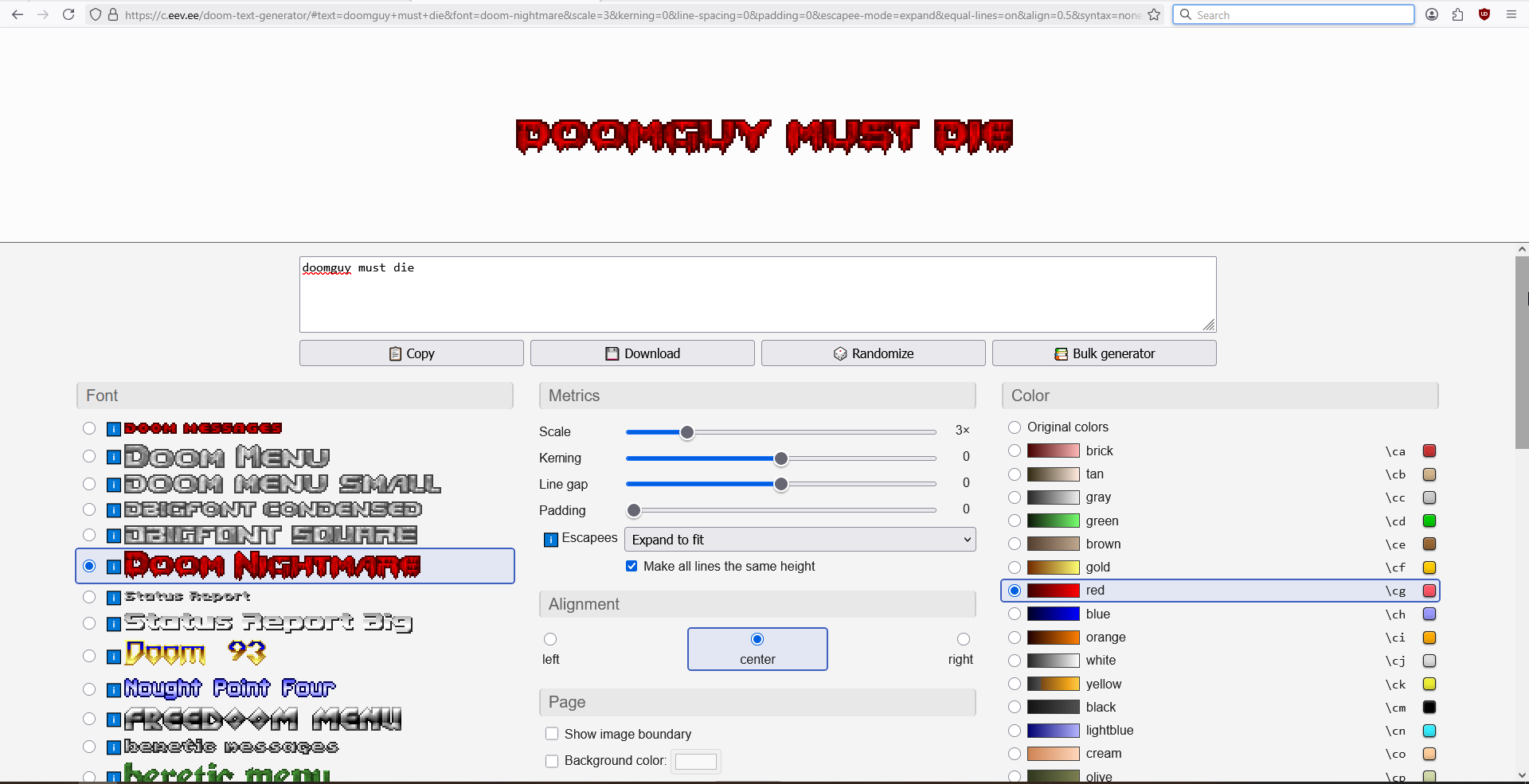This screenshot has height=784, width=1529.
Task: Collapse the Font section header
Action: (295, 396)
